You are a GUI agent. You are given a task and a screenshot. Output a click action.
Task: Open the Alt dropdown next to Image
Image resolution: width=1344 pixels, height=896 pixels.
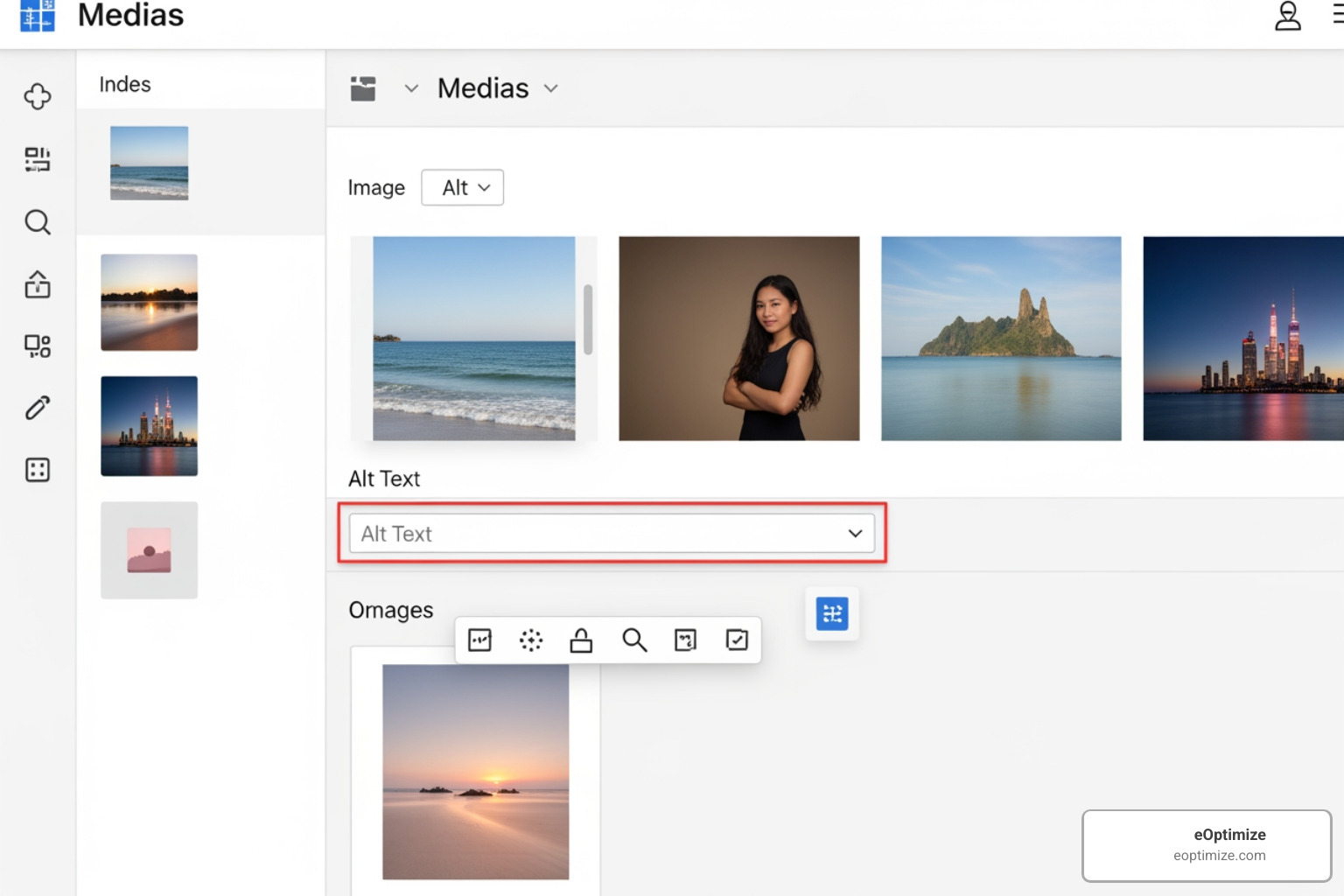pyautogui.click(x=462, y=187)
